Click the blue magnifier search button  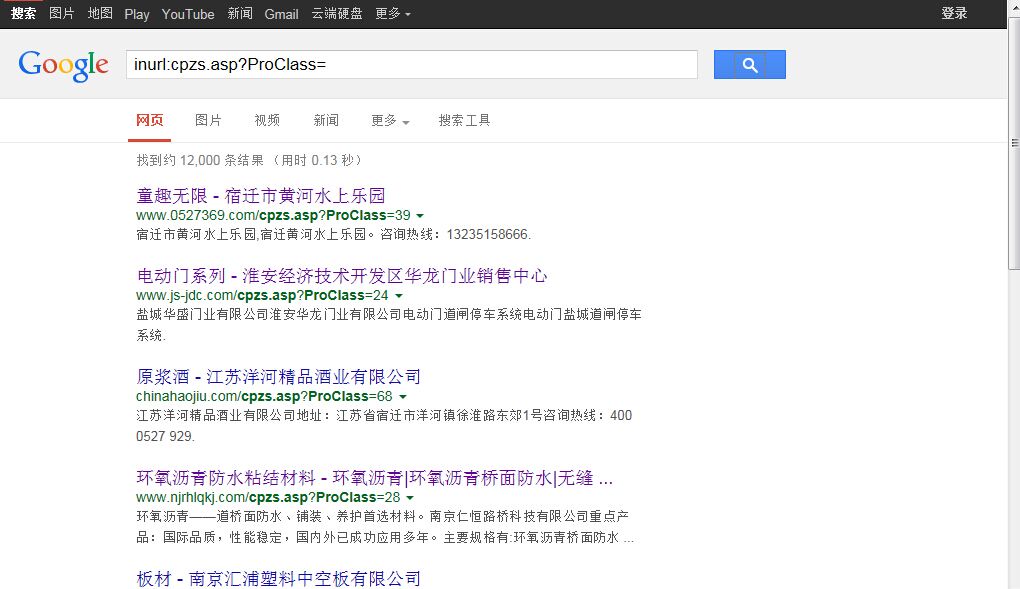(749, 64)
